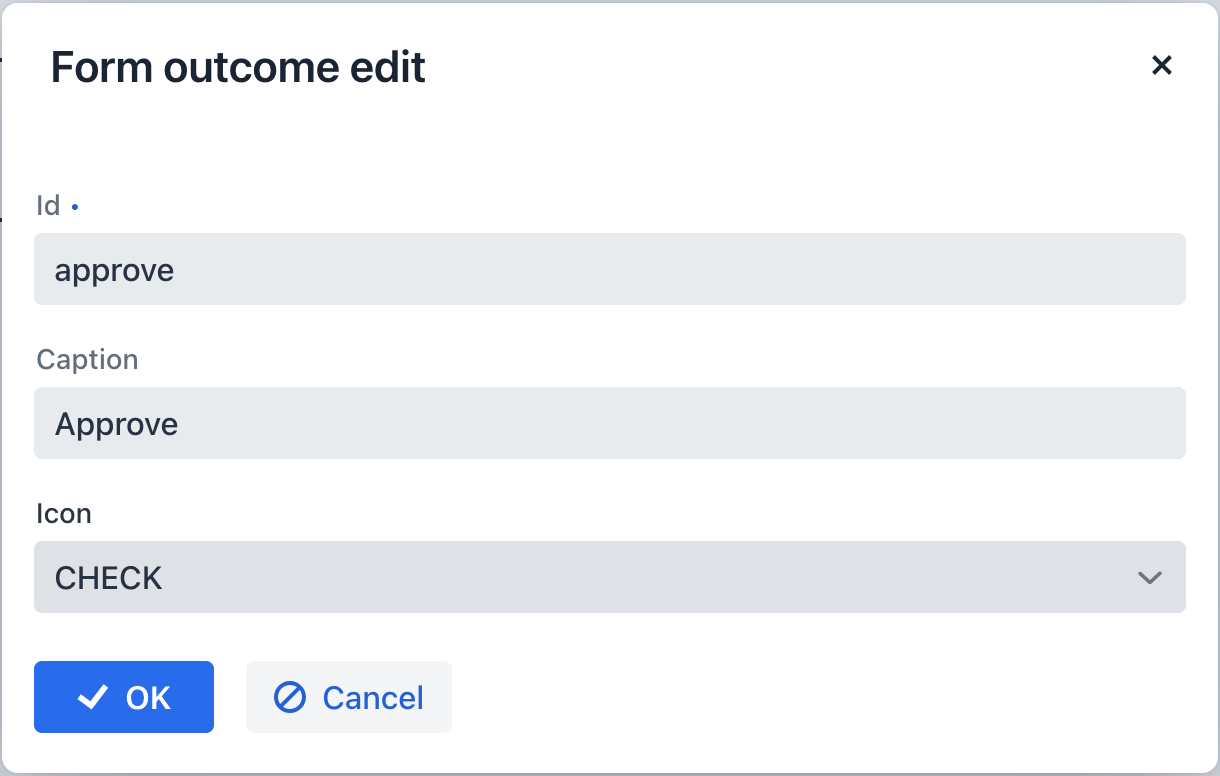Click the circle-slash icon next to Cancel text
Viewport: 1220px width, 776px height.
coord(291,697)
